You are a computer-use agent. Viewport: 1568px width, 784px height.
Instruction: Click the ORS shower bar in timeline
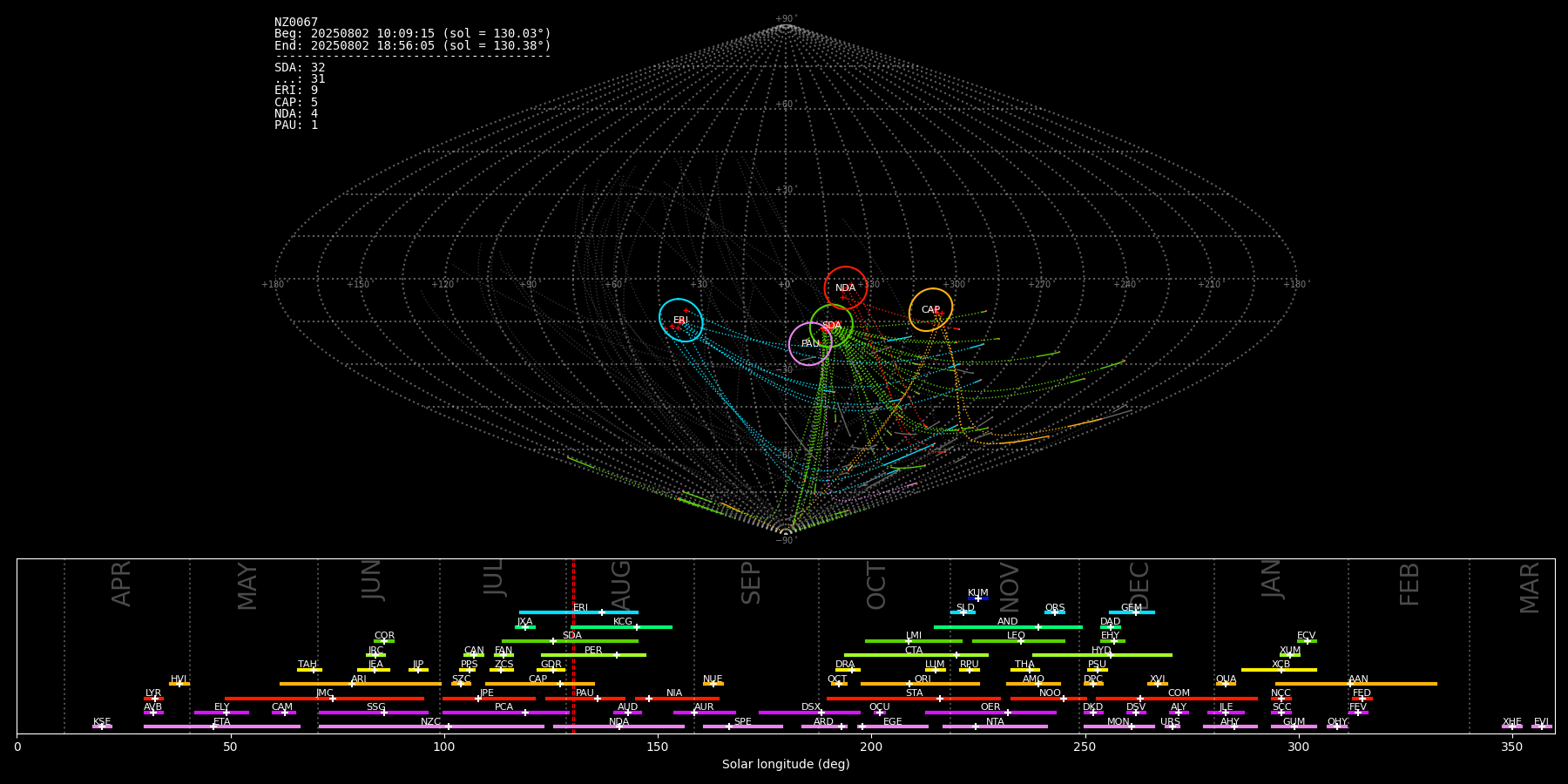coord(1055,612)
